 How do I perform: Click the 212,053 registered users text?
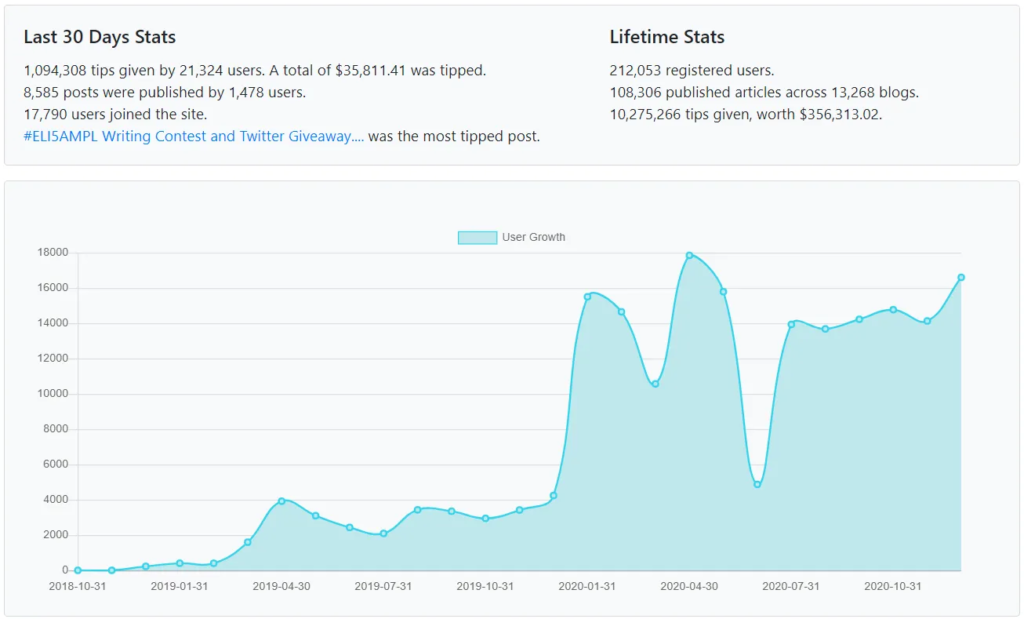[x=692, y=71]
